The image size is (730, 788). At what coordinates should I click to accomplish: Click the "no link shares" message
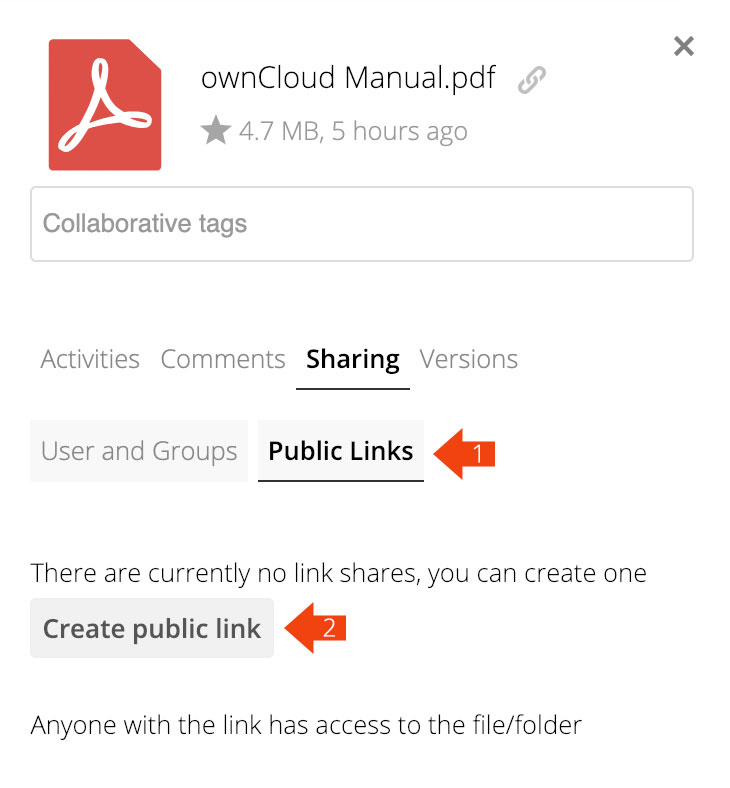click(338, 574)
